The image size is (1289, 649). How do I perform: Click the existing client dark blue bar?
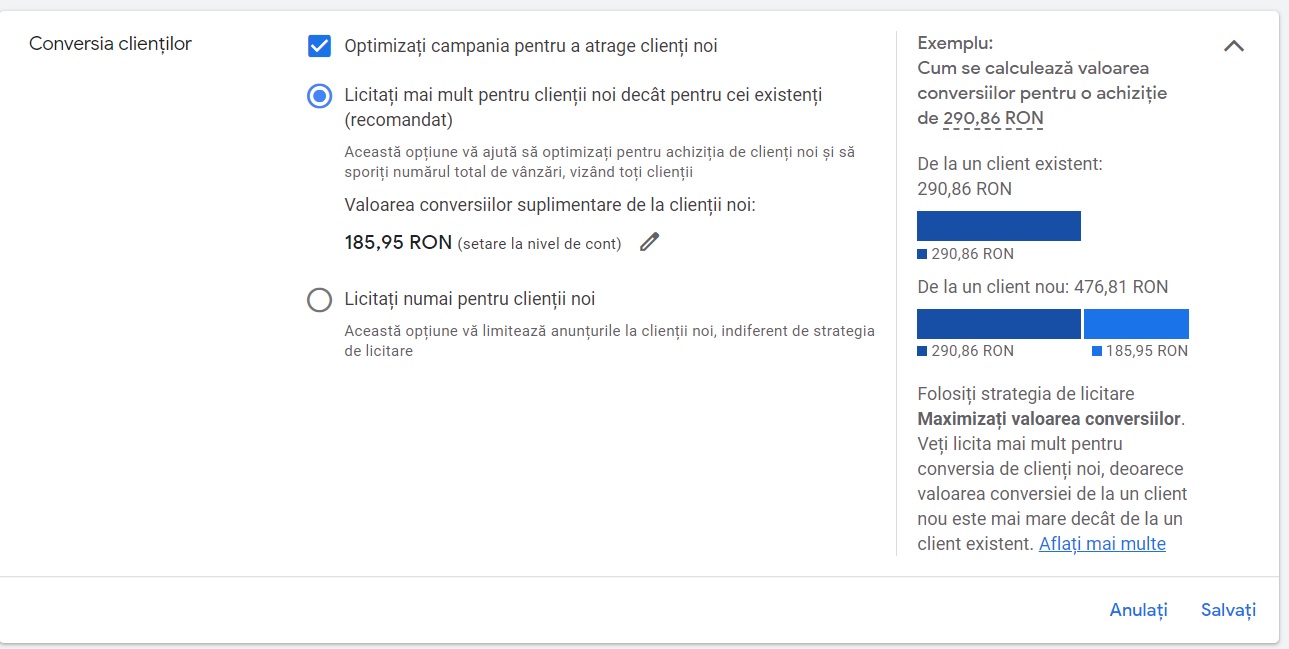tap(999, 226)
